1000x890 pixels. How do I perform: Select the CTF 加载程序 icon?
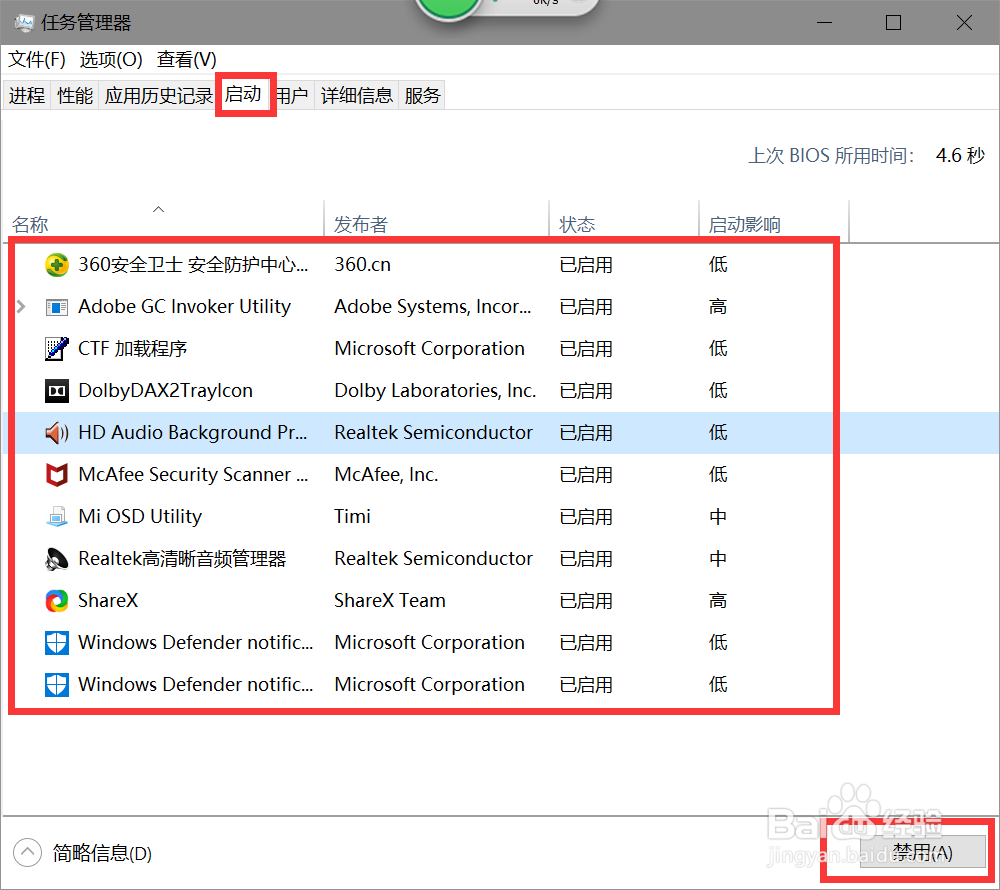pos(57,348)
